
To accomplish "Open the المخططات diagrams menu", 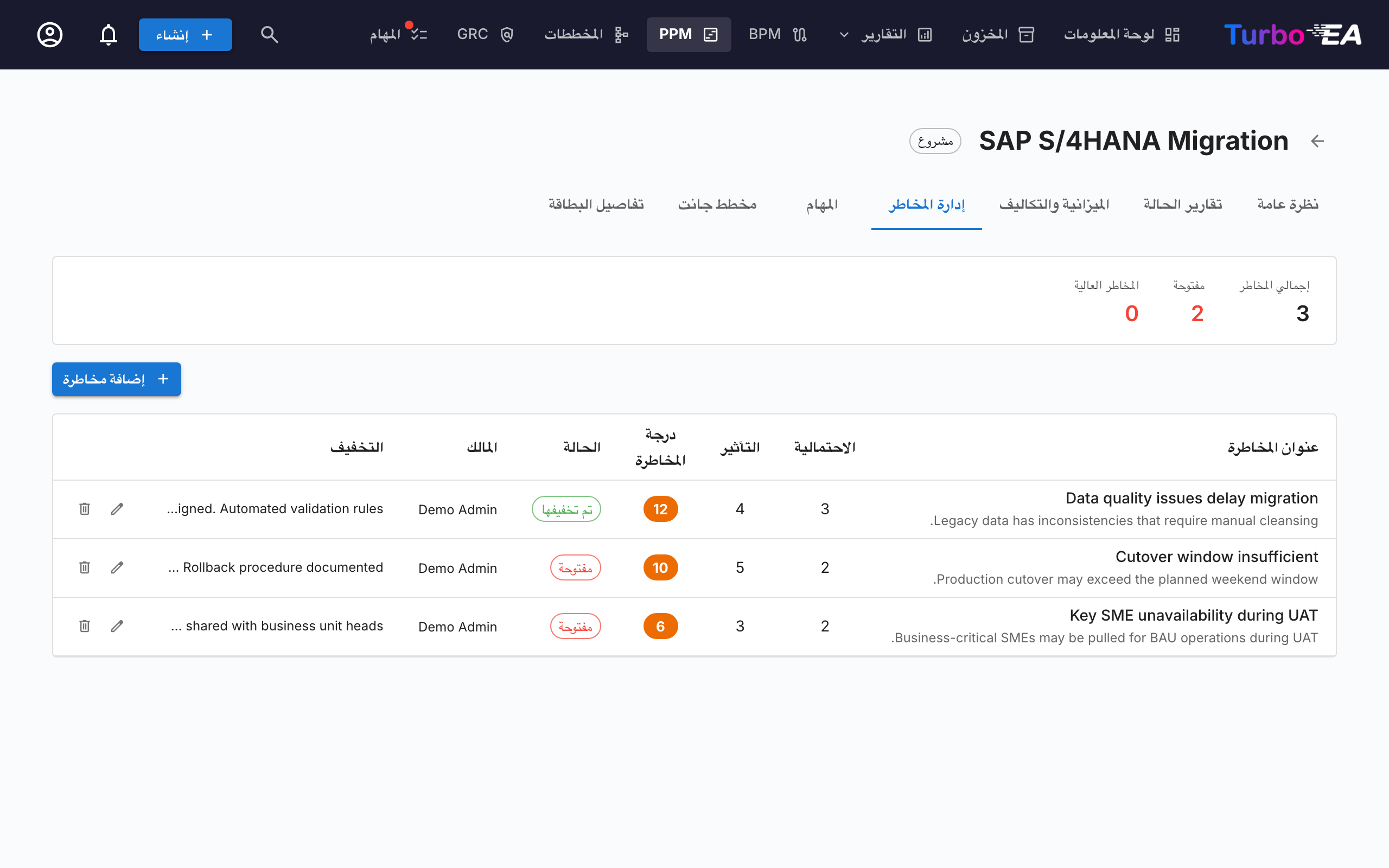I will coord(586,34).
